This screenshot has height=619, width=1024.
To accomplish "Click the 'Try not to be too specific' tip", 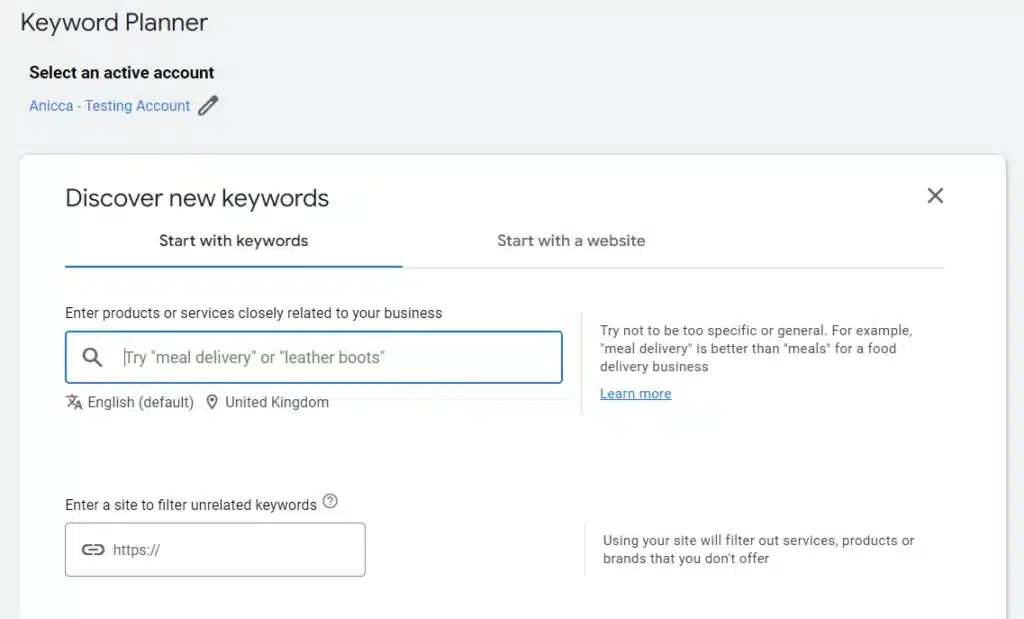I will click(756, 349).
